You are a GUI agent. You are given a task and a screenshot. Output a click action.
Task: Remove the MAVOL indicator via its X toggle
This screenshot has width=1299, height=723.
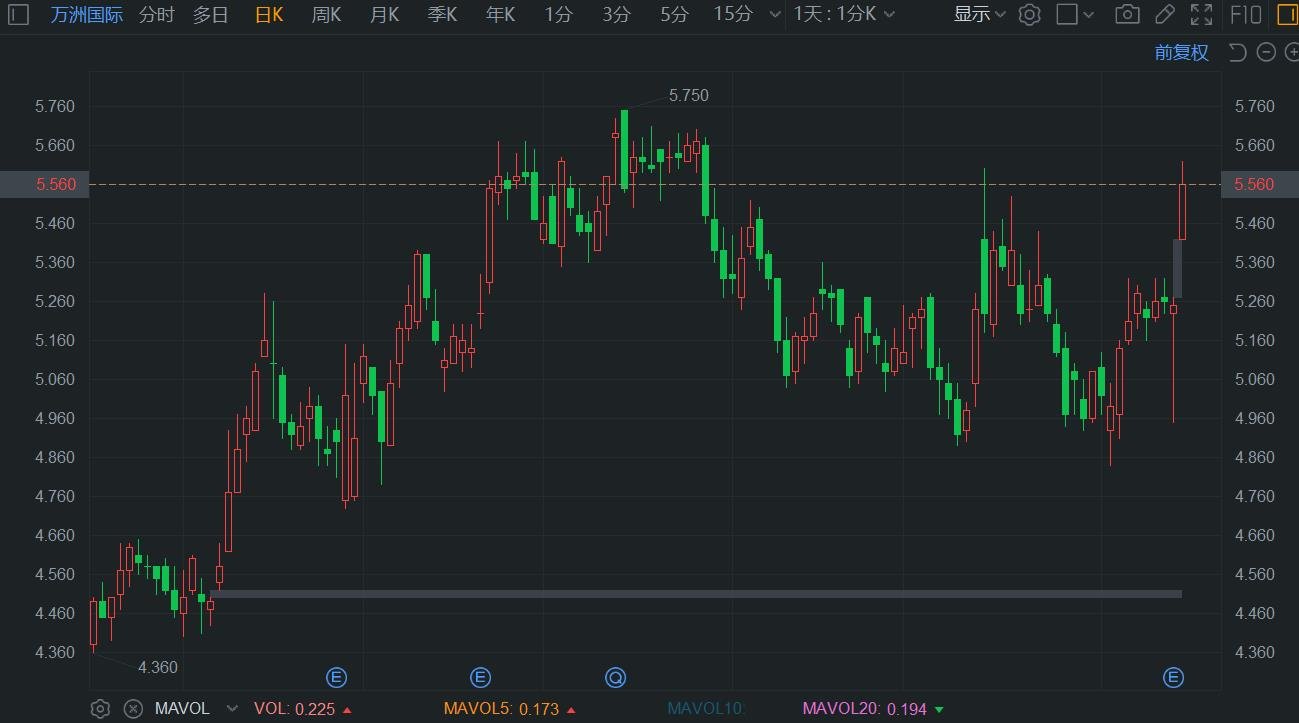[x=133, y=709]
